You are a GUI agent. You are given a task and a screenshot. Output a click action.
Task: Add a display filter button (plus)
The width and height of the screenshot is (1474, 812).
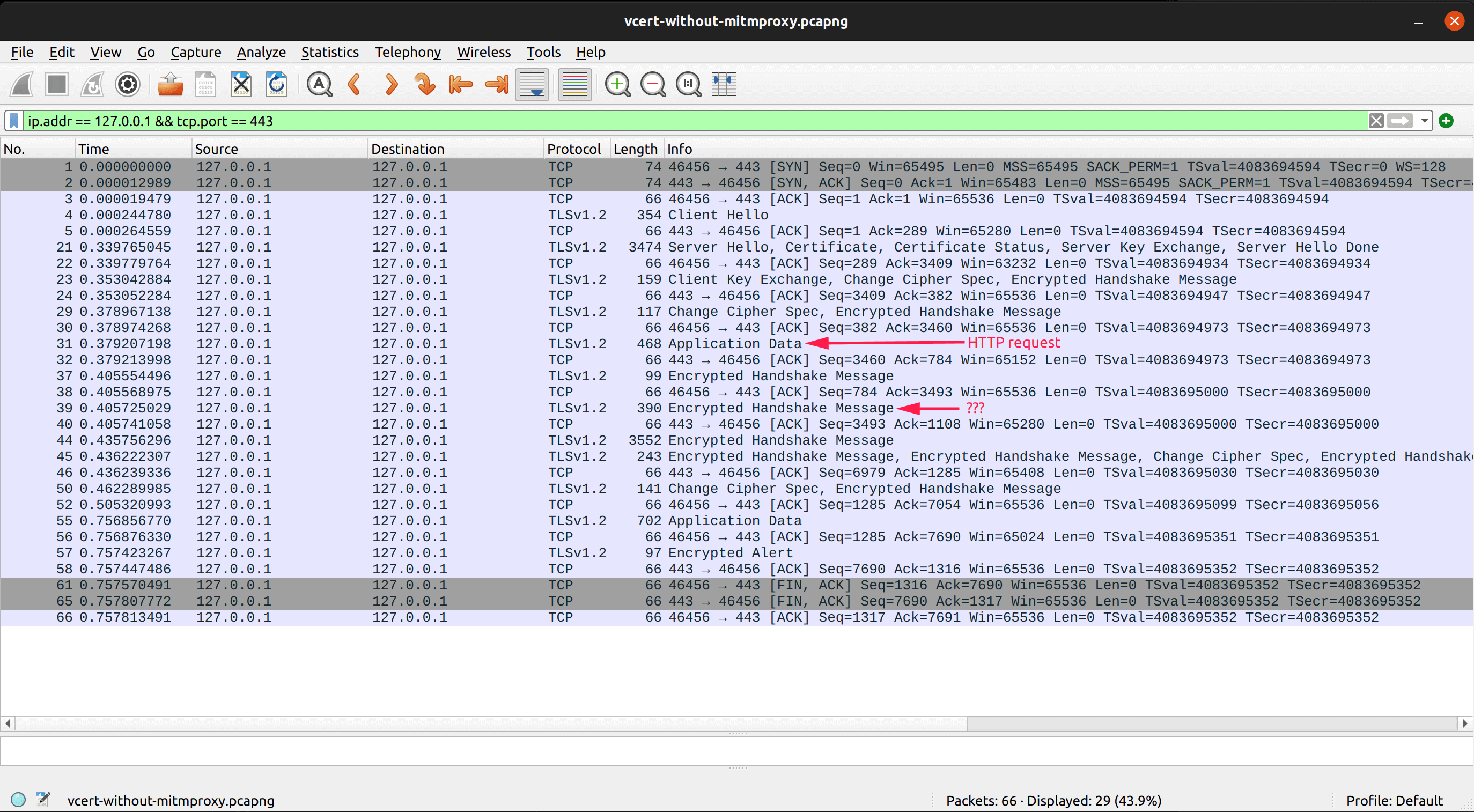tap(1446, 121)
